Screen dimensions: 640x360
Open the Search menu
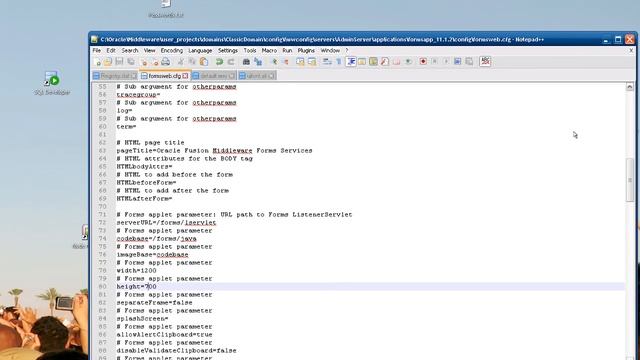pos(130,51)
